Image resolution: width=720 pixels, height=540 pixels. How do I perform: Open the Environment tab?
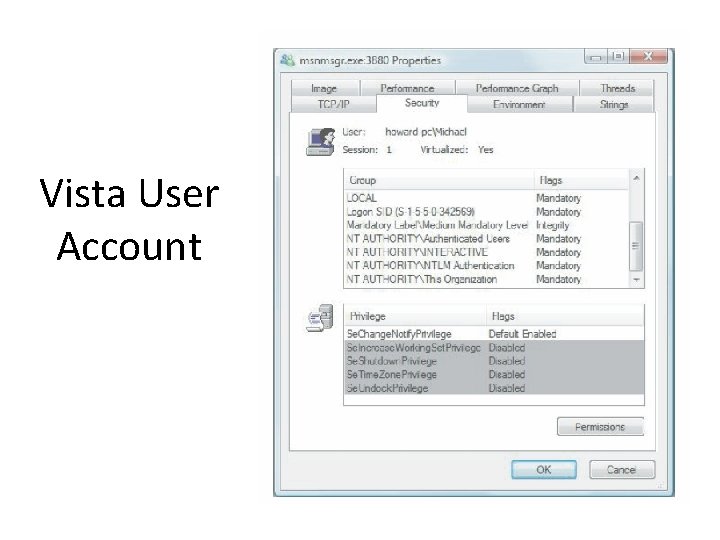click(x=519, y=105)
